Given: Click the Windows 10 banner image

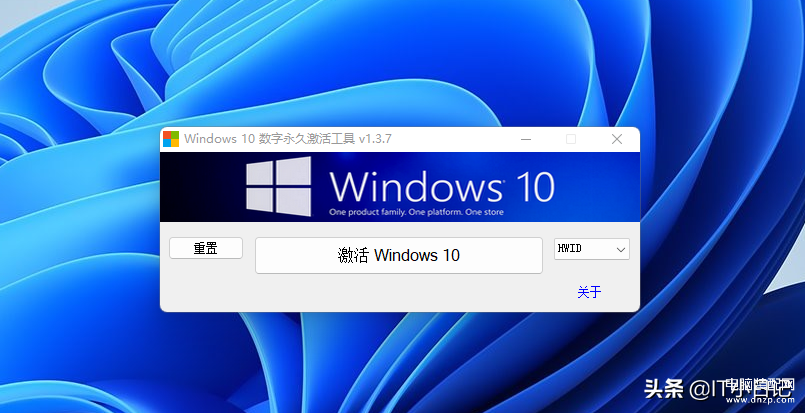Looking at the screenshot, I should pyautogui.click(x=400, y=187).
